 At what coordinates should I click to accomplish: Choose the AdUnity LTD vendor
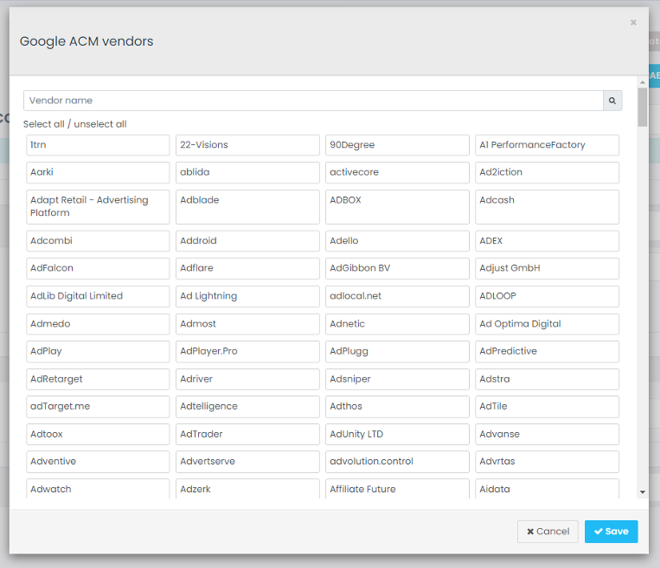pyautogui.click(x=397, y=434)
